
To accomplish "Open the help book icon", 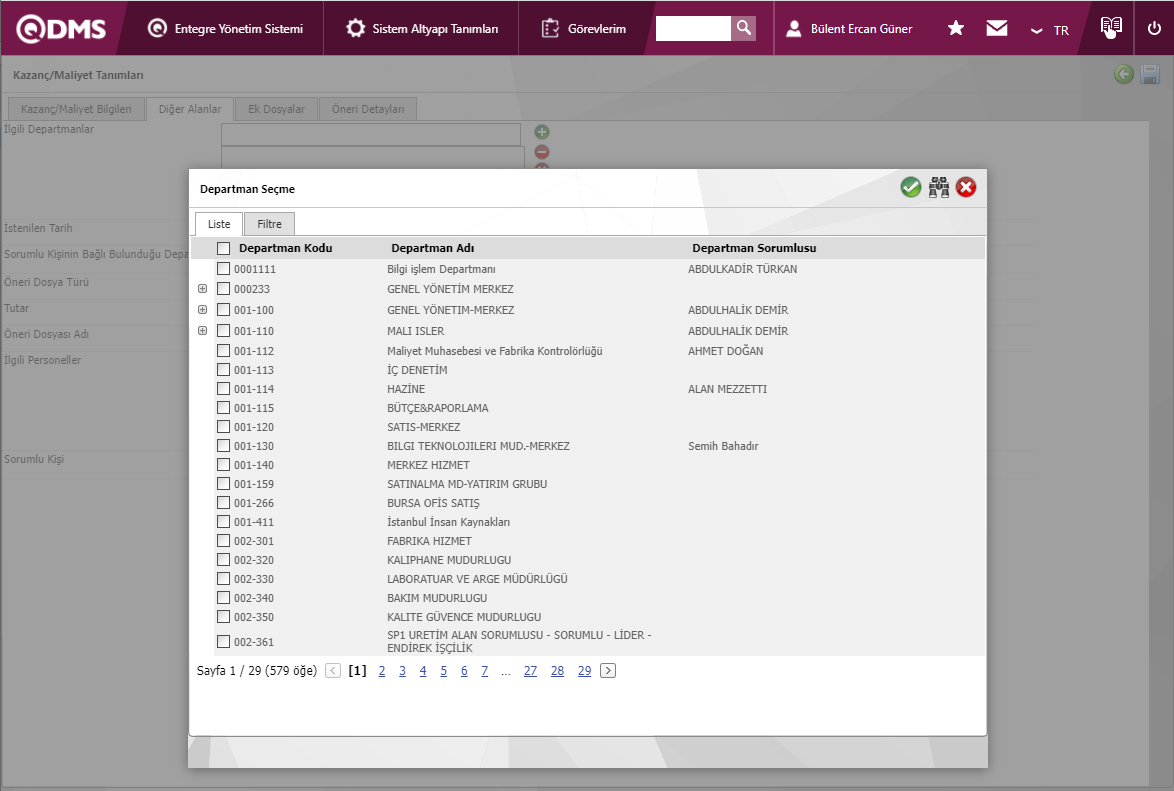I will (1111, 27).
